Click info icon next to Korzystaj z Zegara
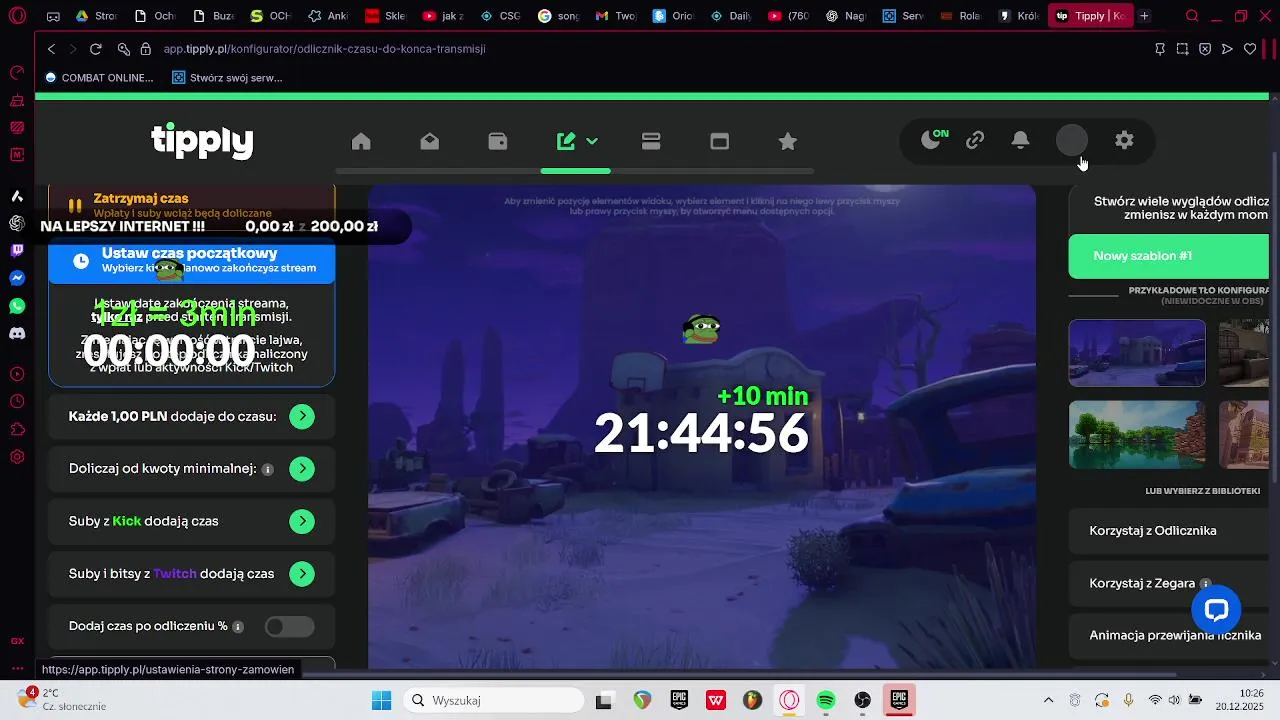 point(1205,584)
